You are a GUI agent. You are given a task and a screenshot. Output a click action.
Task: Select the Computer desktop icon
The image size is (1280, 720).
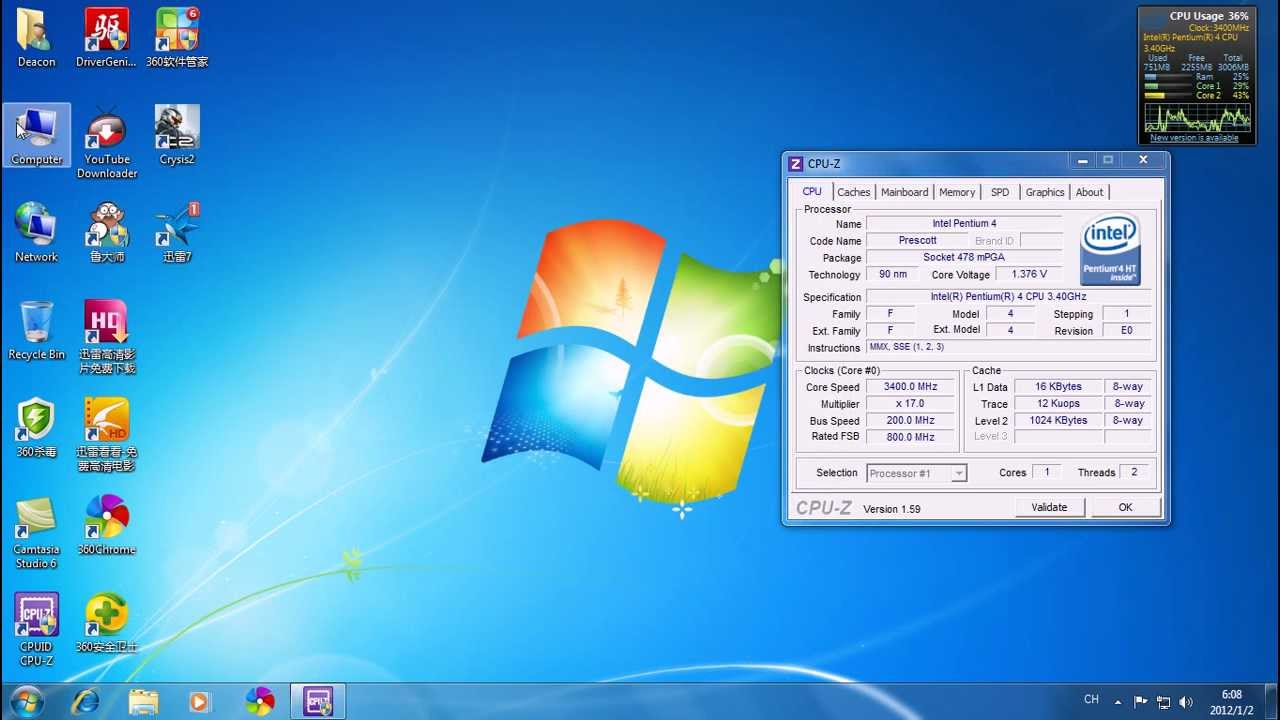[36, 135]
